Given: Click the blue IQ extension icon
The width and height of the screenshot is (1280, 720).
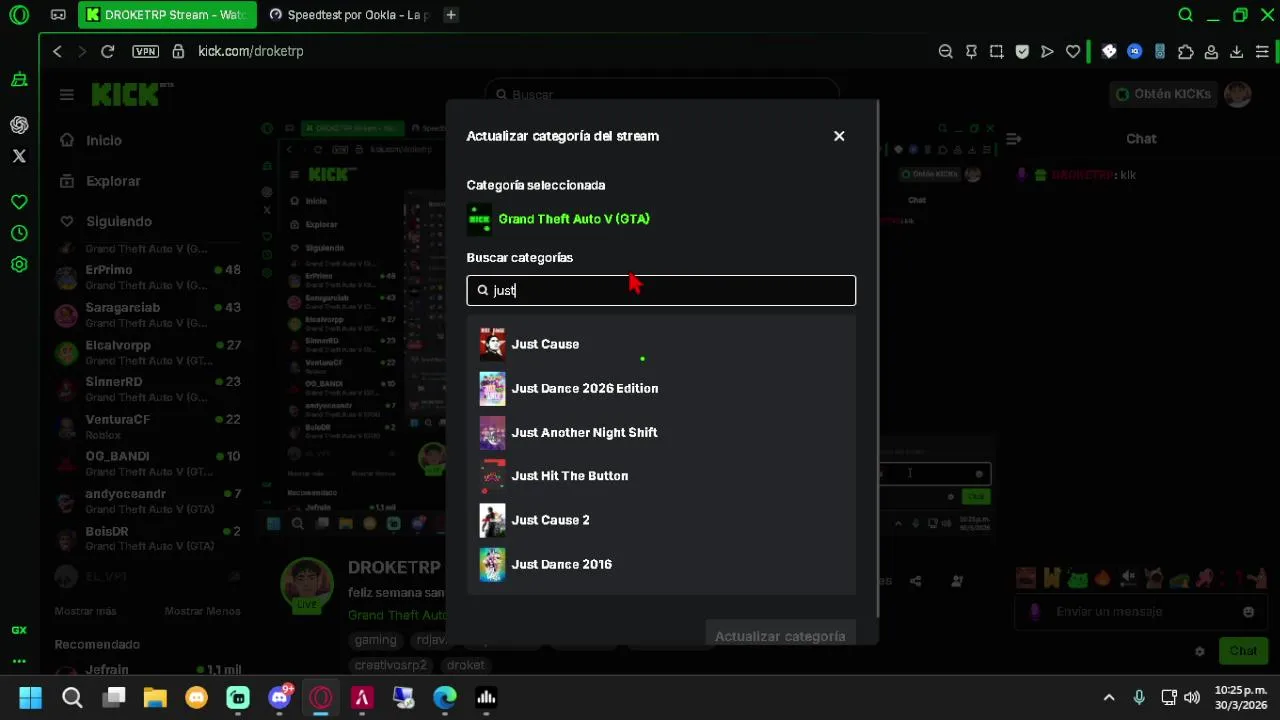Looking at the screenshot, I should click(1134, 52).
